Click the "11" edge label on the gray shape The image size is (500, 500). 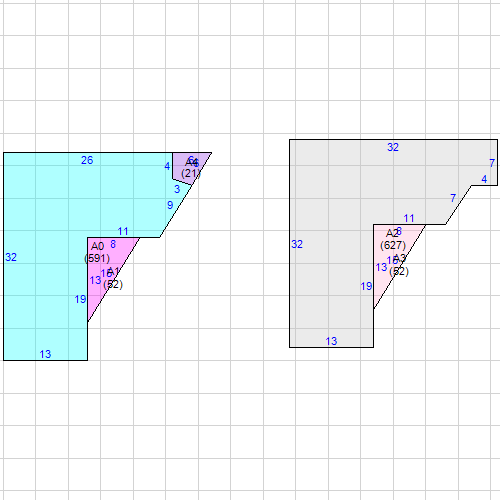[409, 218]
